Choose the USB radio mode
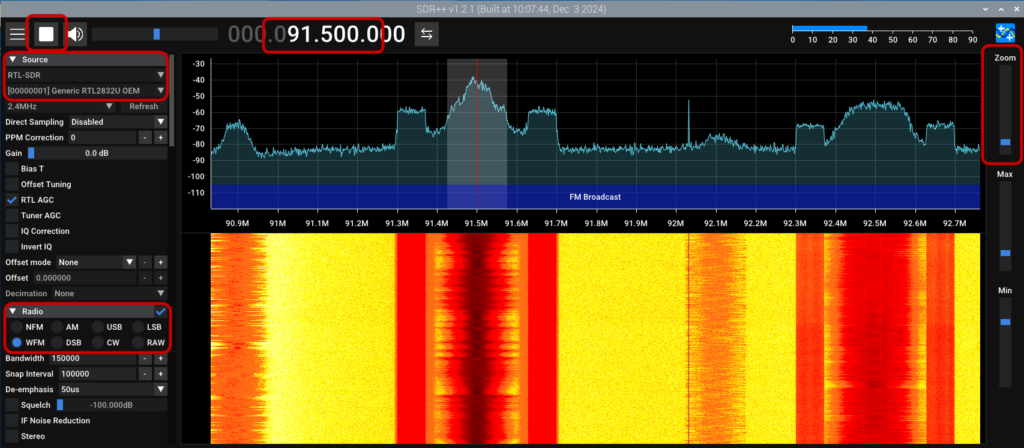This screenshot has width=1024, height=448. coord(98,327)
